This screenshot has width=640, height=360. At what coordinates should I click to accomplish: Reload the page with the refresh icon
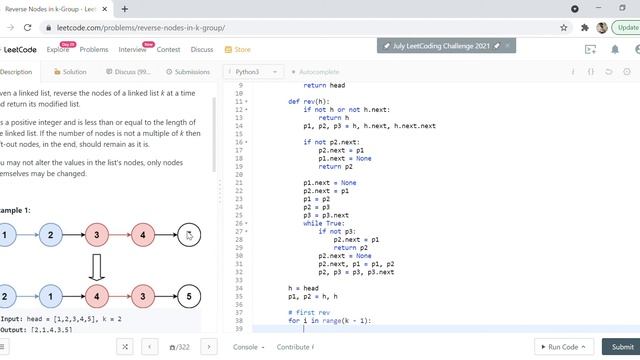coord(27,28)
